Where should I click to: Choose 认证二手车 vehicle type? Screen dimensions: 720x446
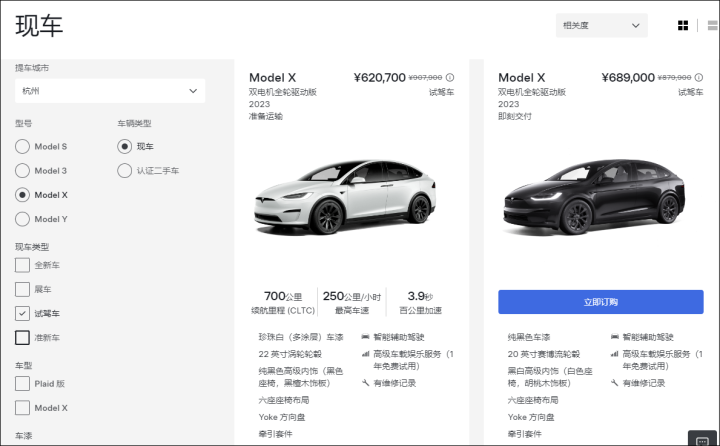[x=124, y=170]
